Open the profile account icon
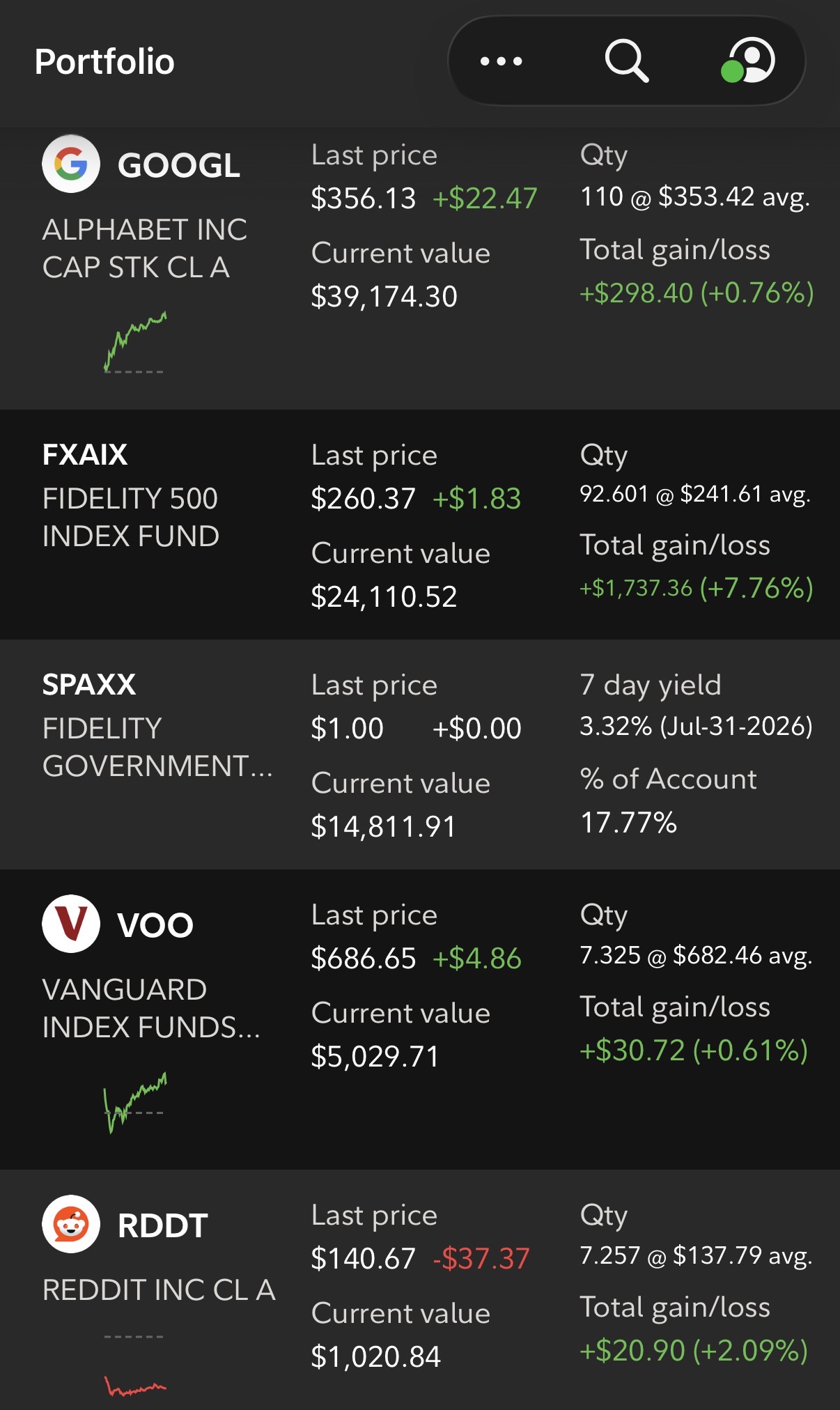The width and height of the screenshot is (840, 1410). click(x=748, y=61)
